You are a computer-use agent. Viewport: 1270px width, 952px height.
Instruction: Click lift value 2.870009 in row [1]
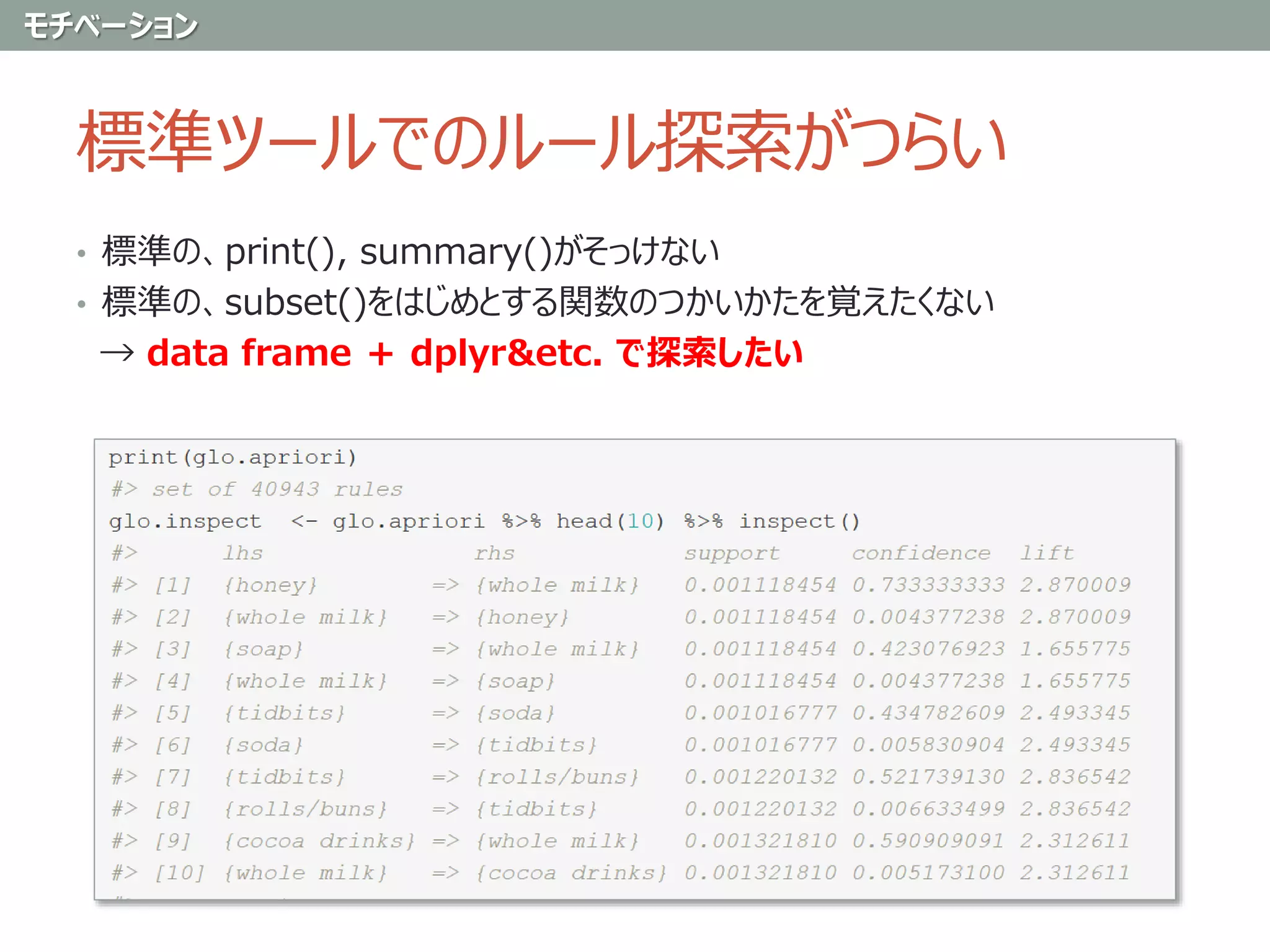tap(1075, 585)
